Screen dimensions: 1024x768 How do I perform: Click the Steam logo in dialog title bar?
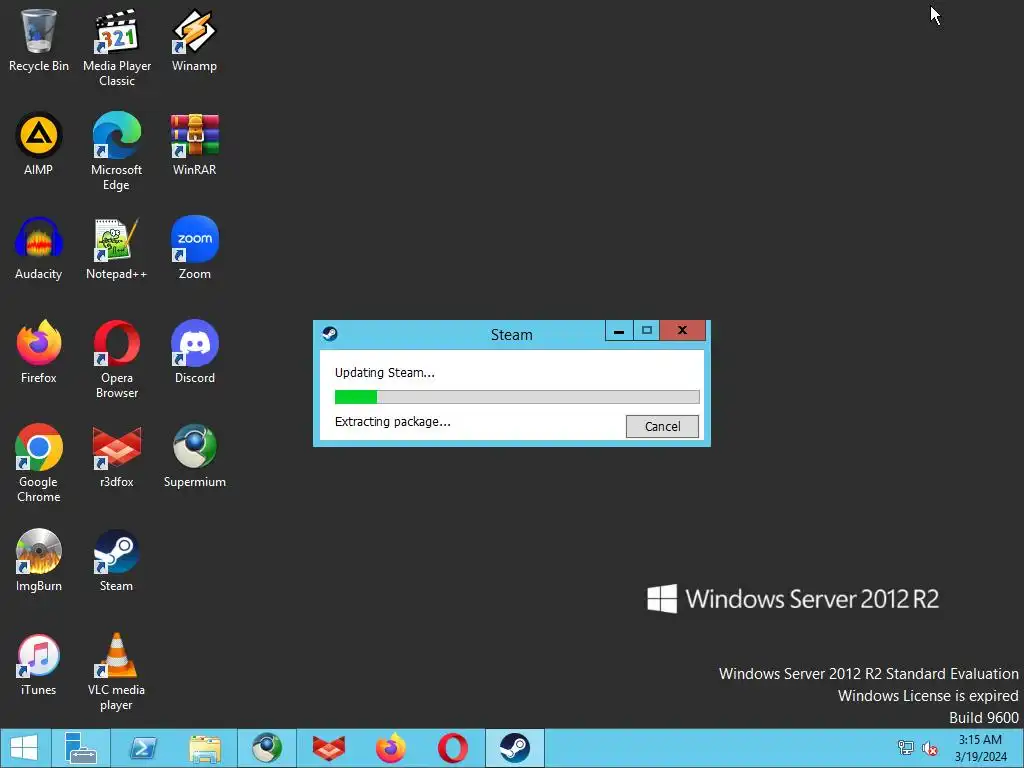coord(330,334)
